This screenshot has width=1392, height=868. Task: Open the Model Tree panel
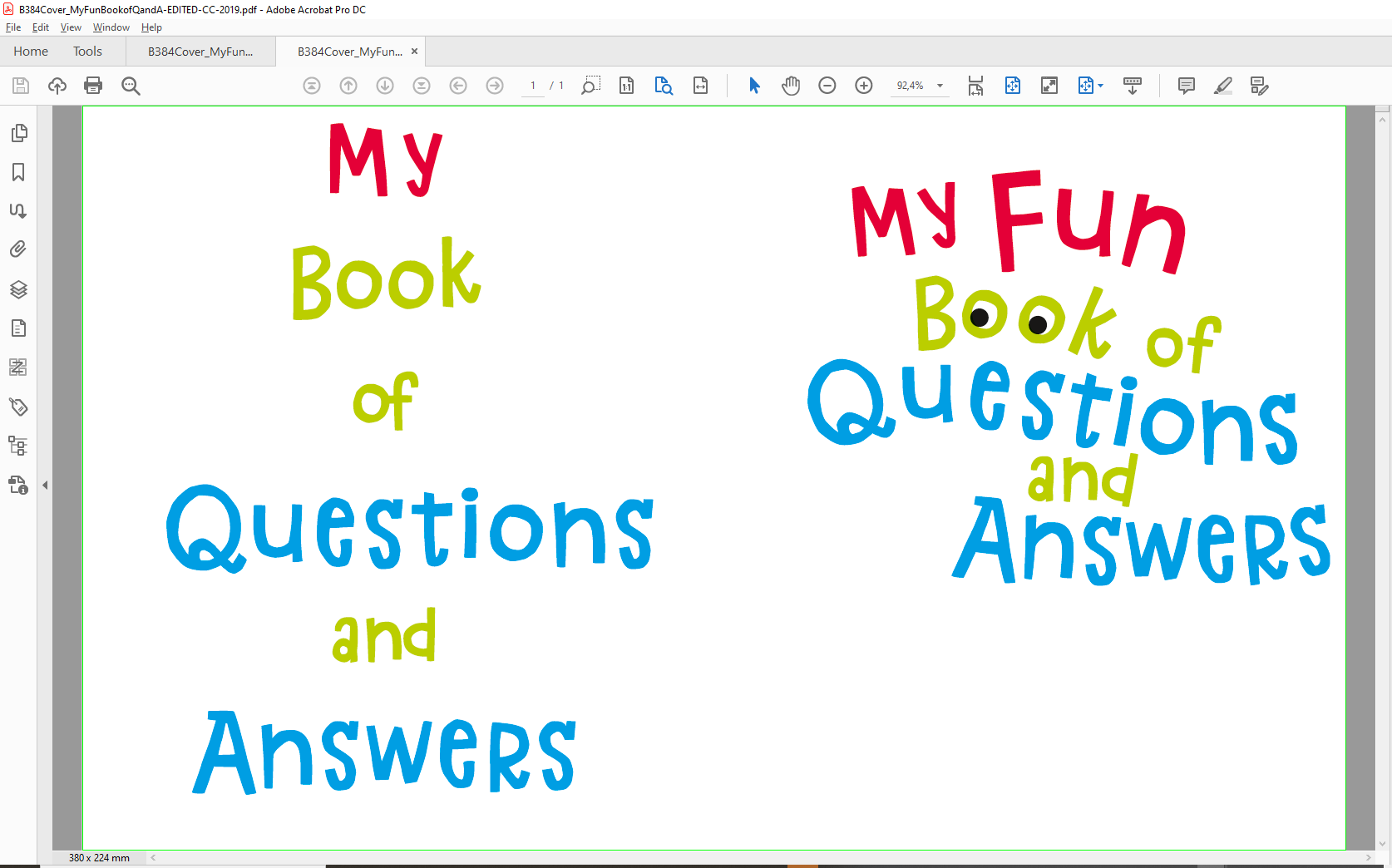coord(18,446)
